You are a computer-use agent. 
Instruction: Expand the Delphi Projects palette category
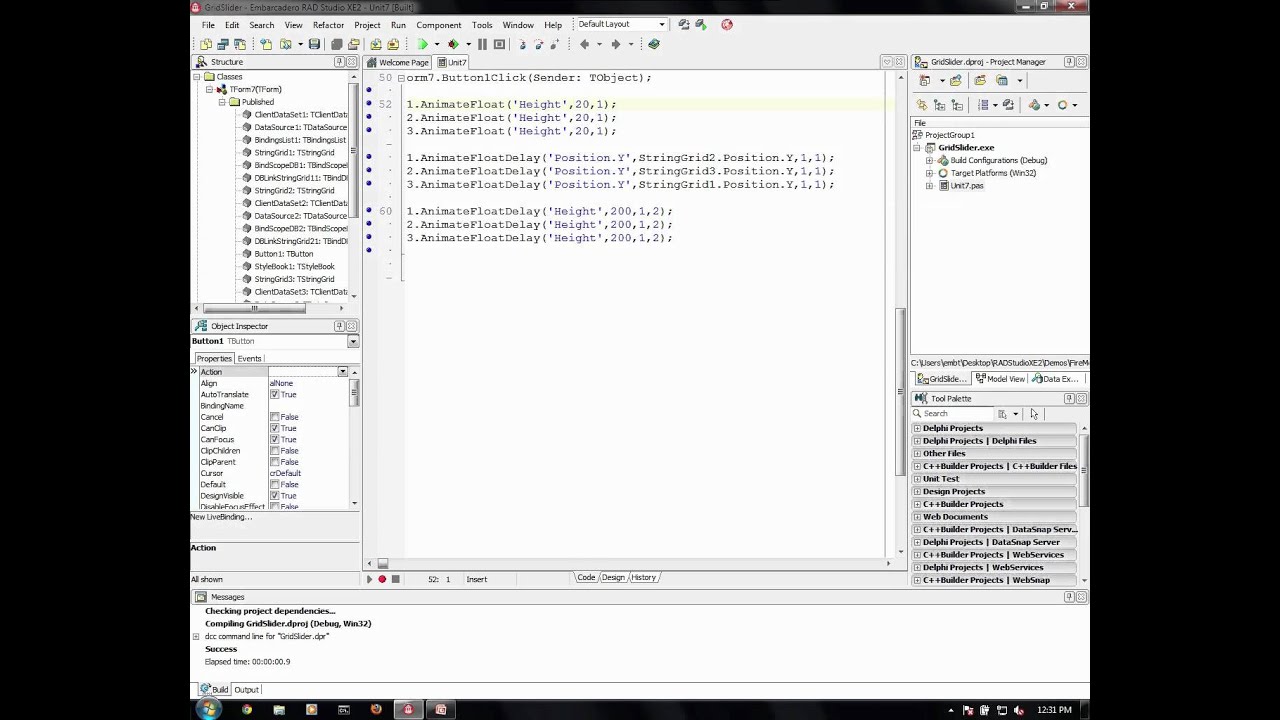tap(917, 428)
